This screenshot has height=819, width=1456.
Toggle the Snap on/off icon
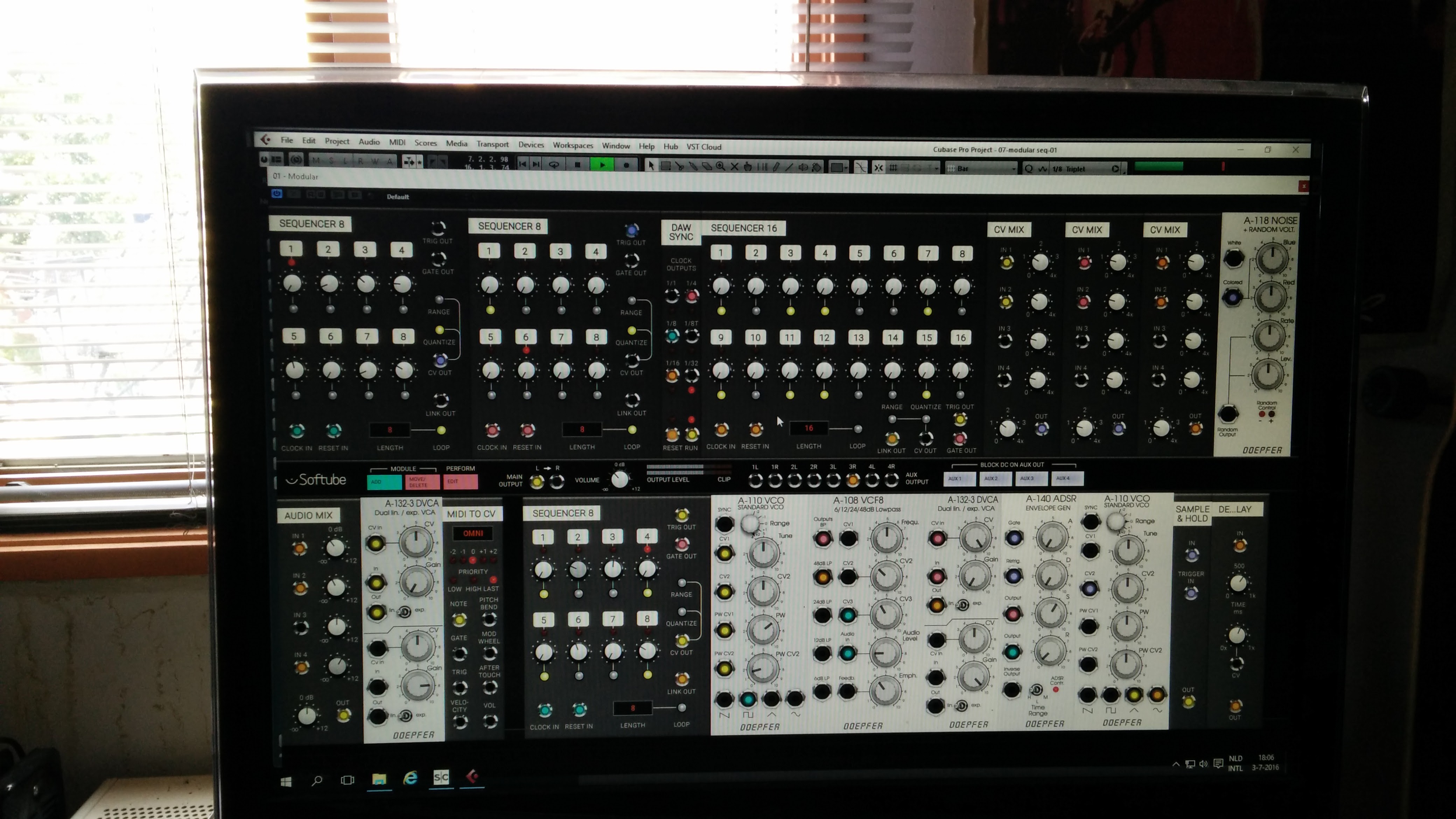(878, 168)
